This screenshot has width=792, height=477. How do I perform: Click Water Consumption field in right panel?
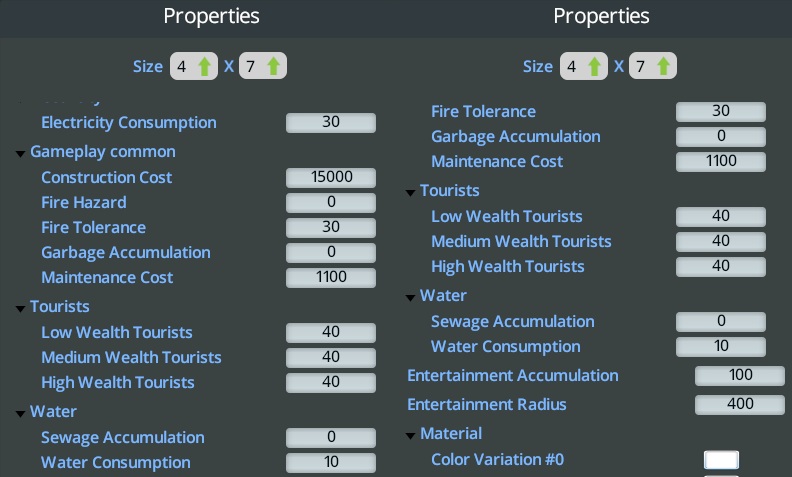[721, 347]
